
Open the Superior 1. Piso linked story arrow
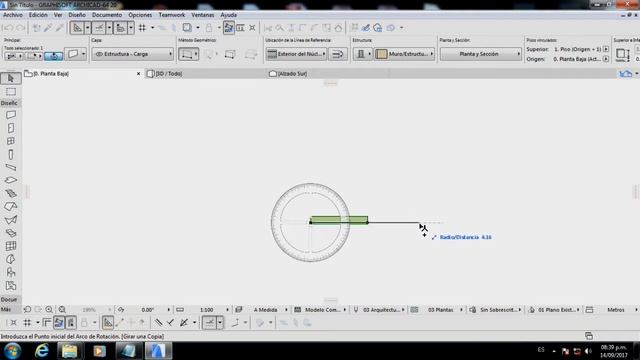tap(606, 49)
